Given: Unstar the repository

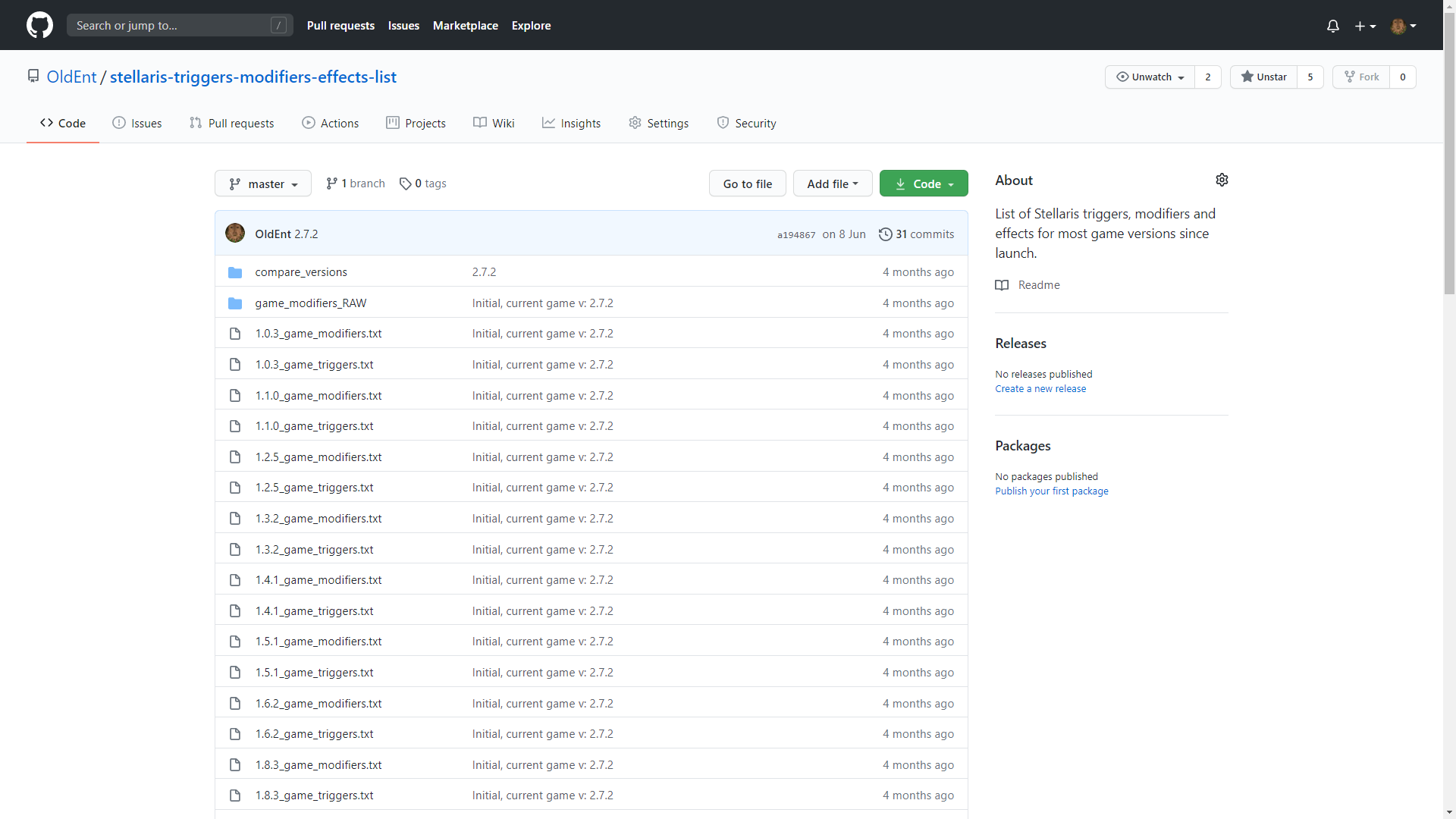Looking at the screenshot, I should (1263, 77).
